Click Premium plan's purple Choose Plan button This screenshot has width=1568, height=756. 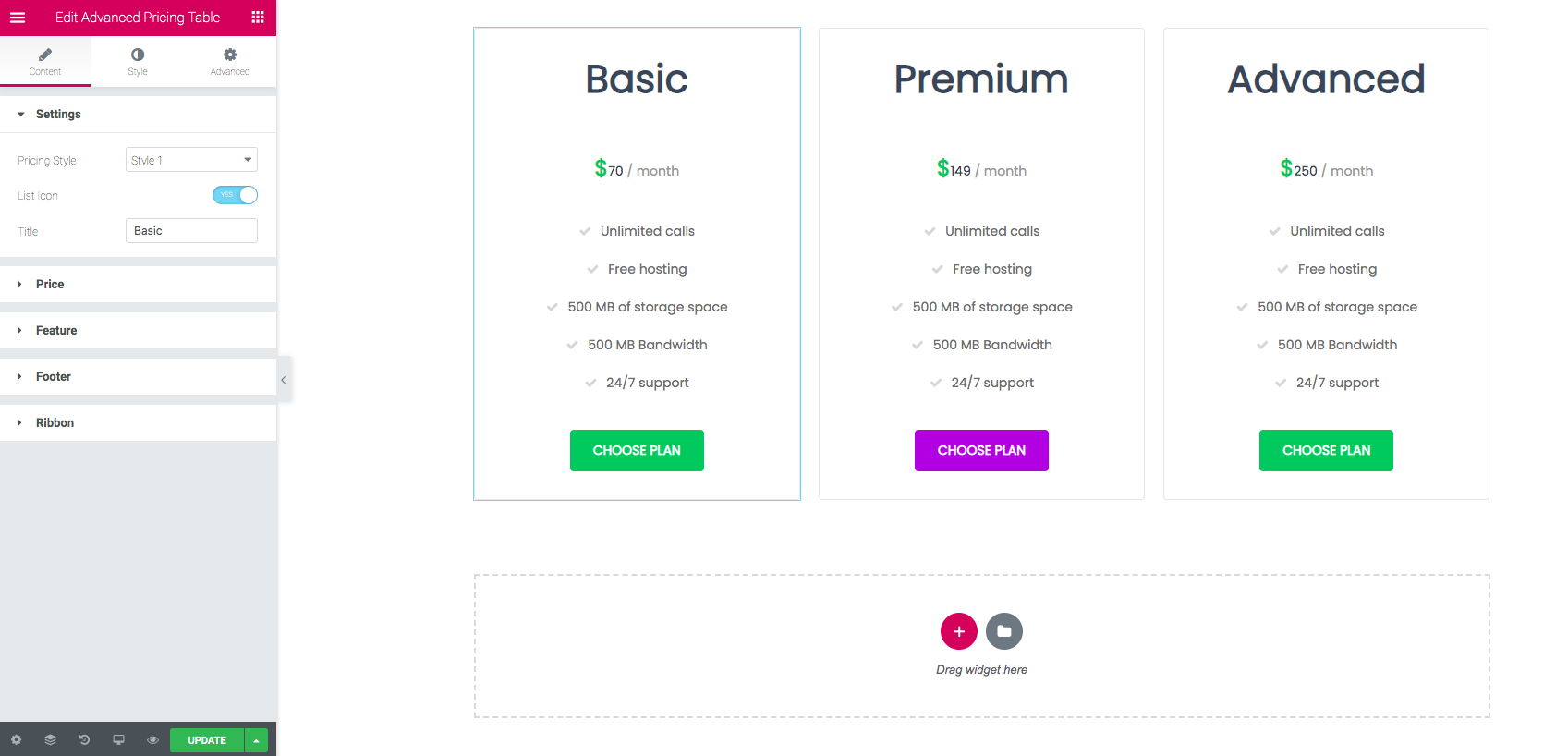coord(981,451)
